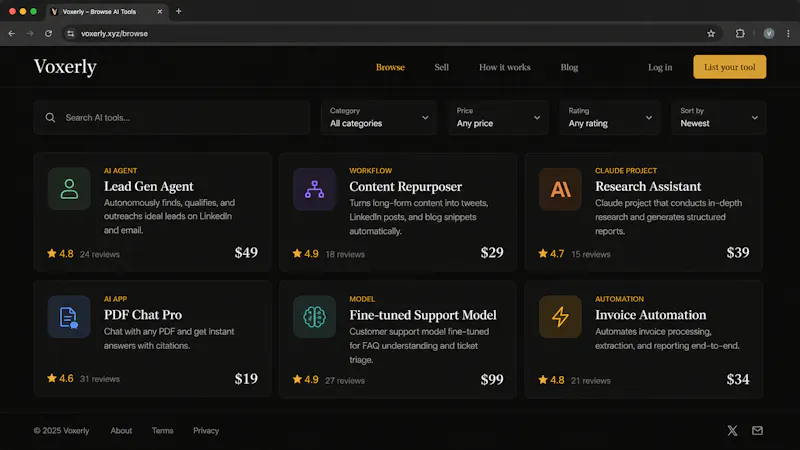The height and width of the screenshot is (450, 800).
Task: Select the Voxerly – Browse AI Tools tab
Action: point(107,11)
